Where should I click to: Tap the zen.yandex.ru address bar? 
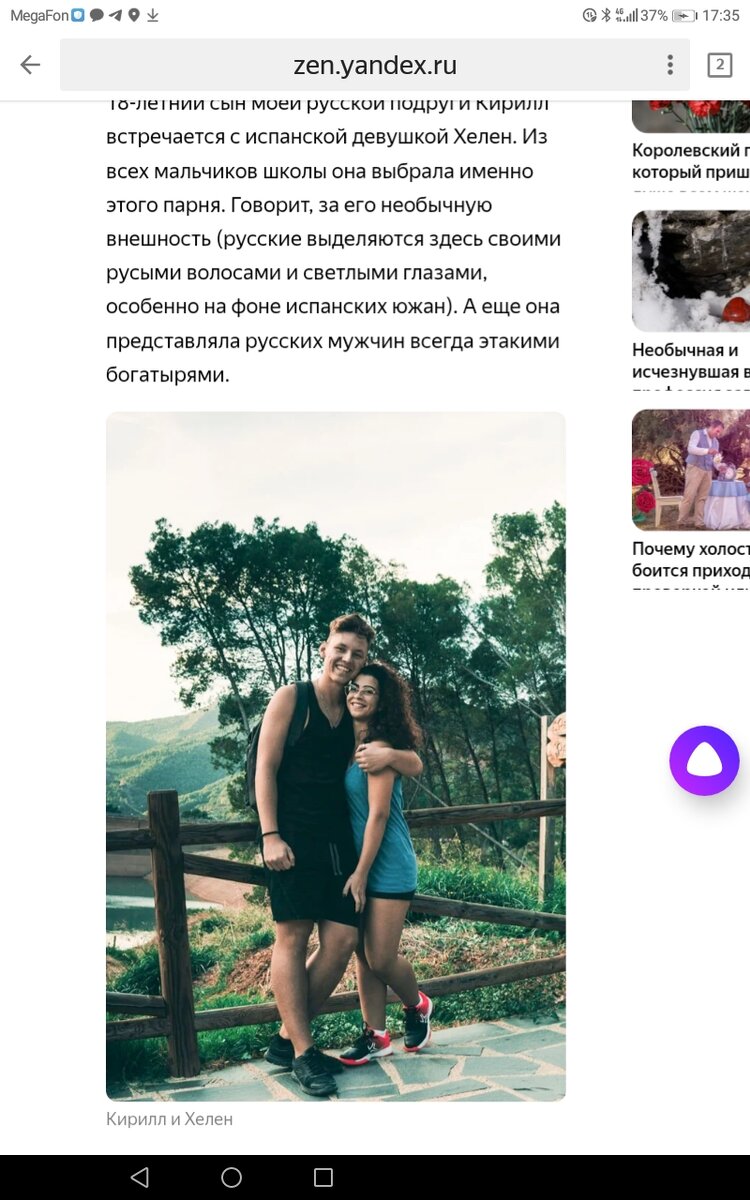[375, 65]
